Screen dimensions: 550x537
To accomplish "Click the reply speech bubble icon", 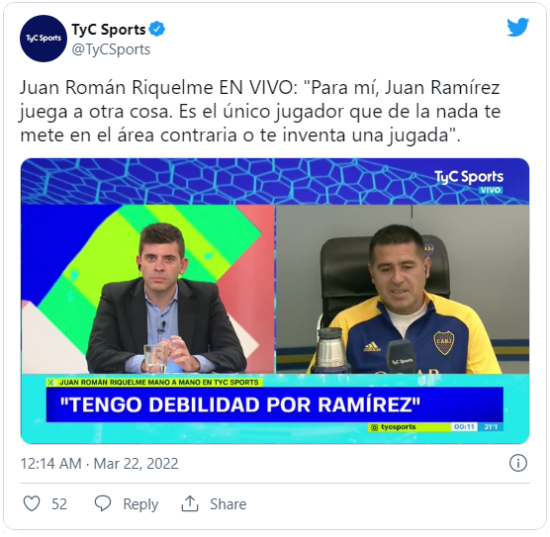I will point(103,504).
